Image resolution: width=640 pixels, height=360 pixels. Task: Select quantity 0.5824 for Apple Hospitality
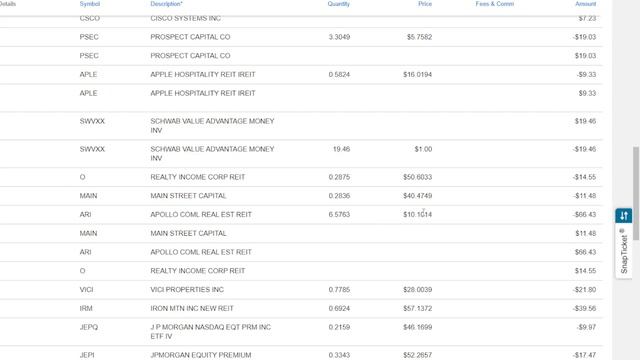tap(339, 74)
